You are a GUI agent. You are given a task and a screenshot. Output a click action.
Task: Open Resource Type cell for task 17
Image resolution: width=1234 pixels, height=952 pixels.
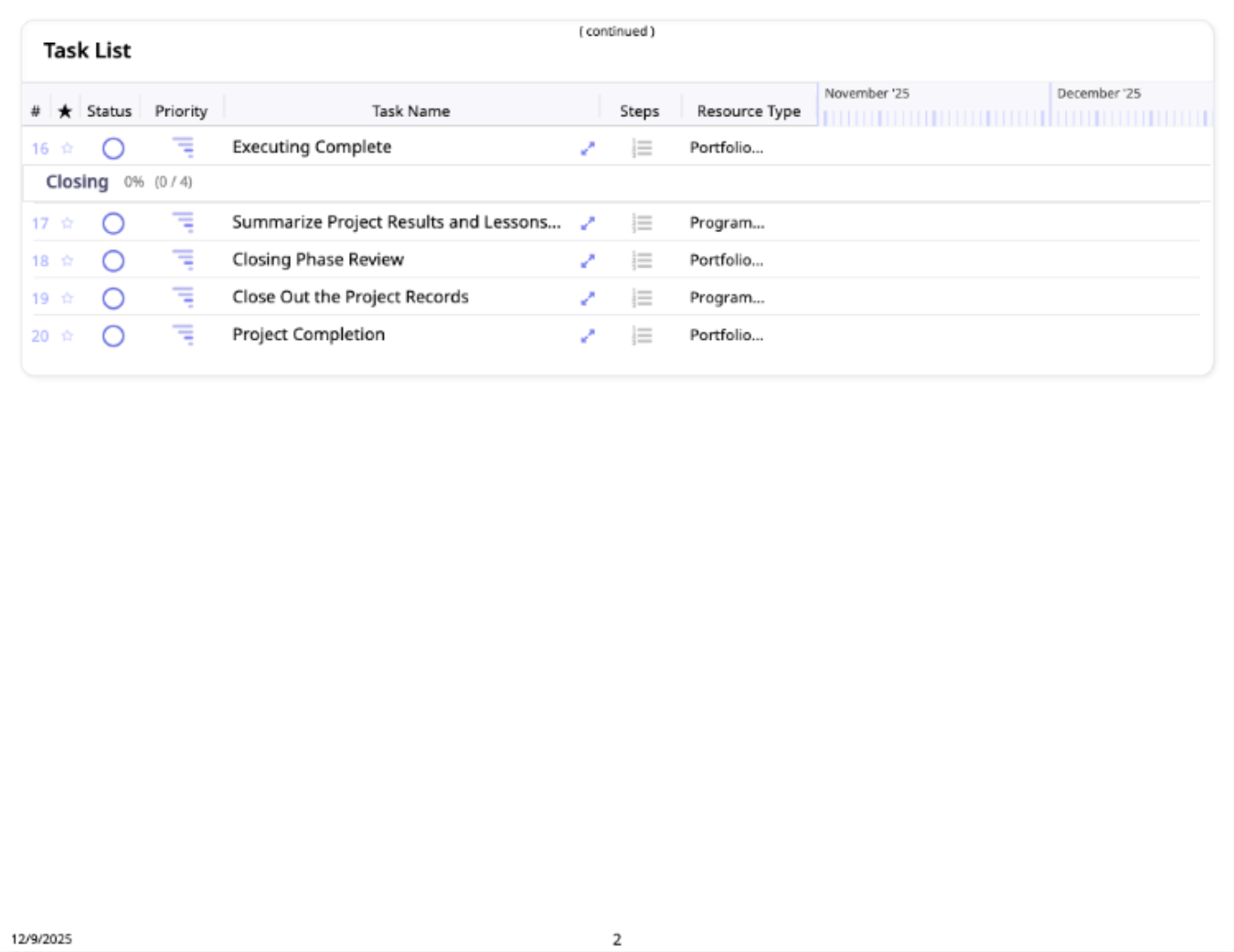(x=727, y=223)
